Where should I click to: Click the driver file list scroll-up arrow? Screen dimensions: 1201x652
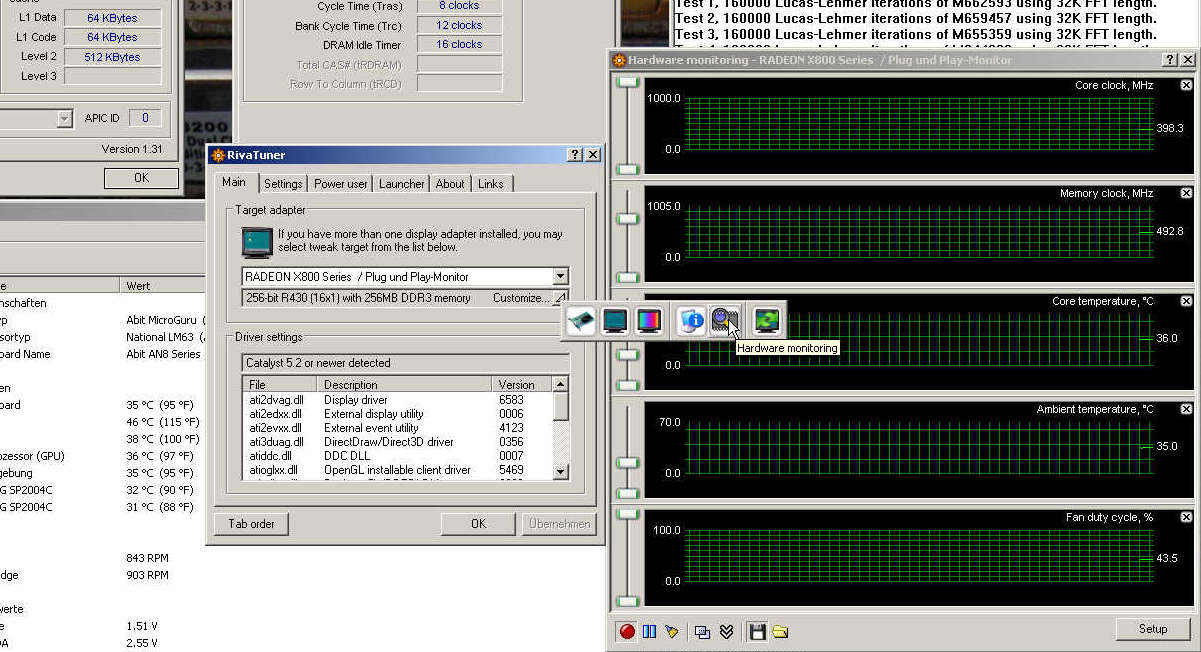[x=561, y=384]
